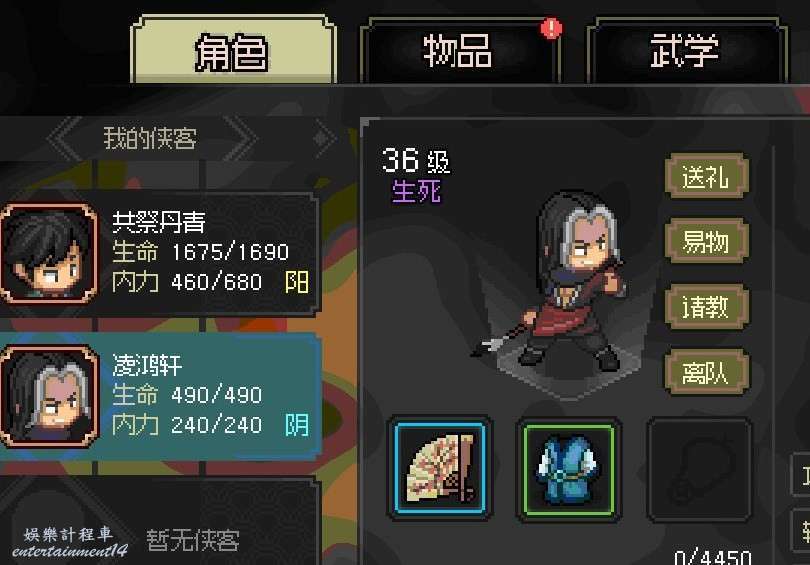Go to next list with right chevron

pos(240,138)
